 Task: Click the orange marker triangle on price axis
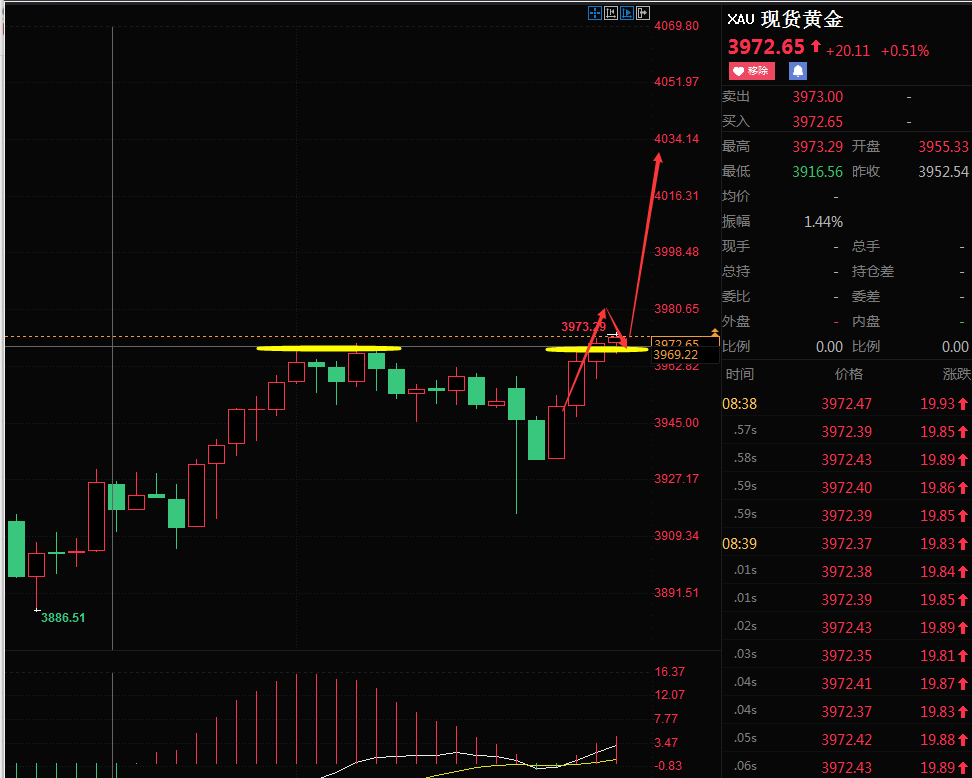point(715,334)
